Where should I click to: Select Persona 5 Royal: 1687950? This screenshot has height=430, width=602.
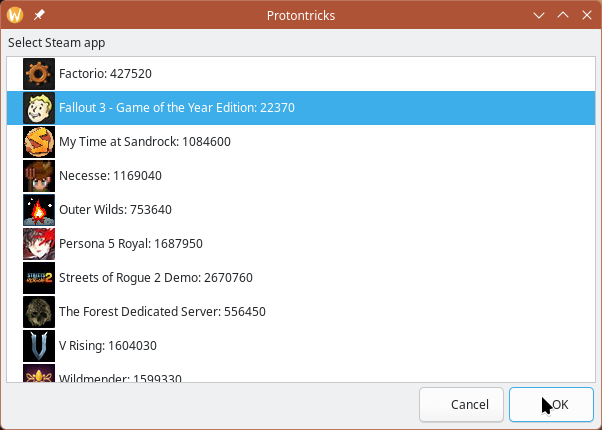301,244
